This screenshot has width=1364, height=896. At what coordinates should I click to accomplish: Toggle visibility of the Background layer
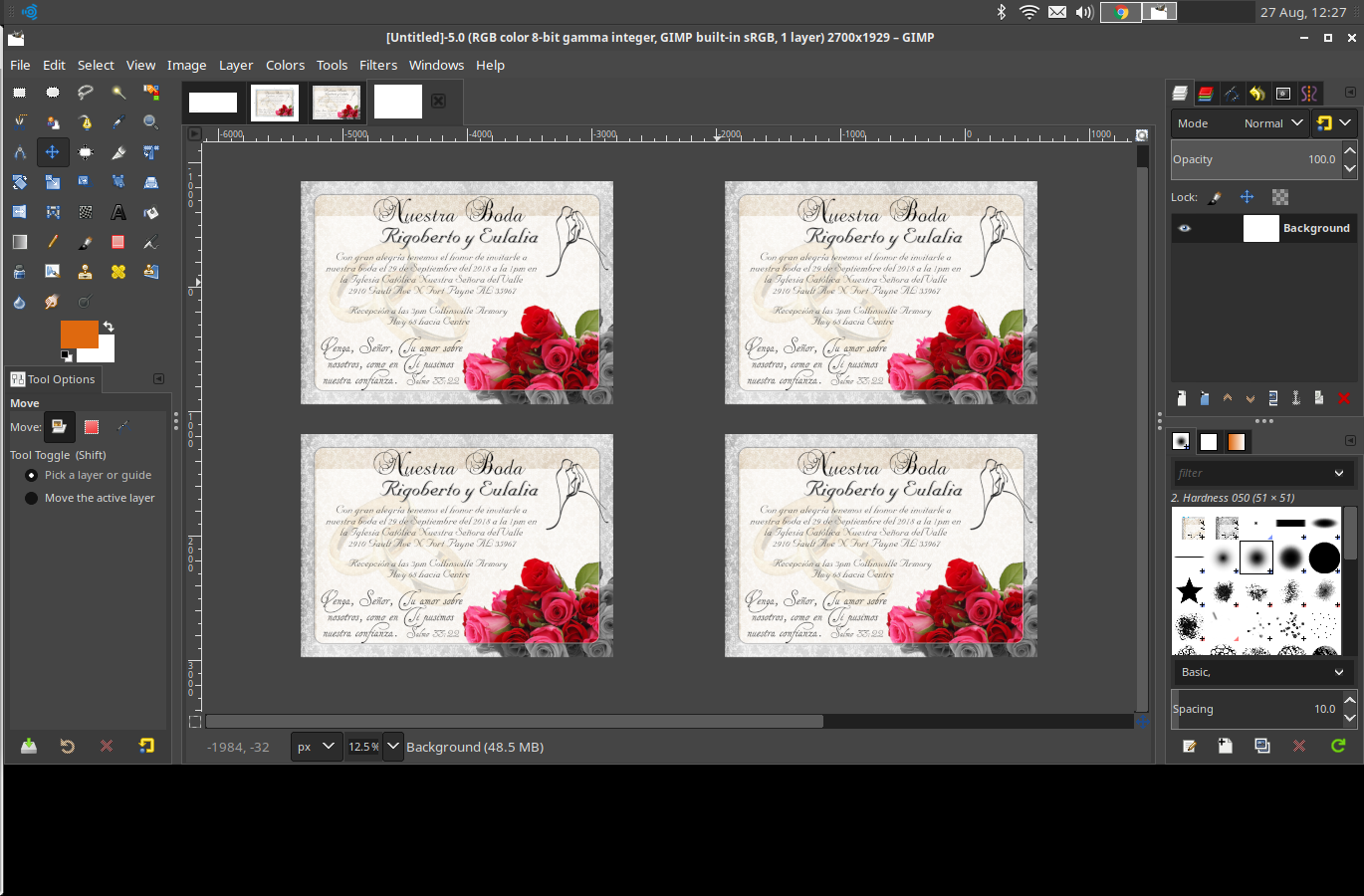click(1185, 228)
